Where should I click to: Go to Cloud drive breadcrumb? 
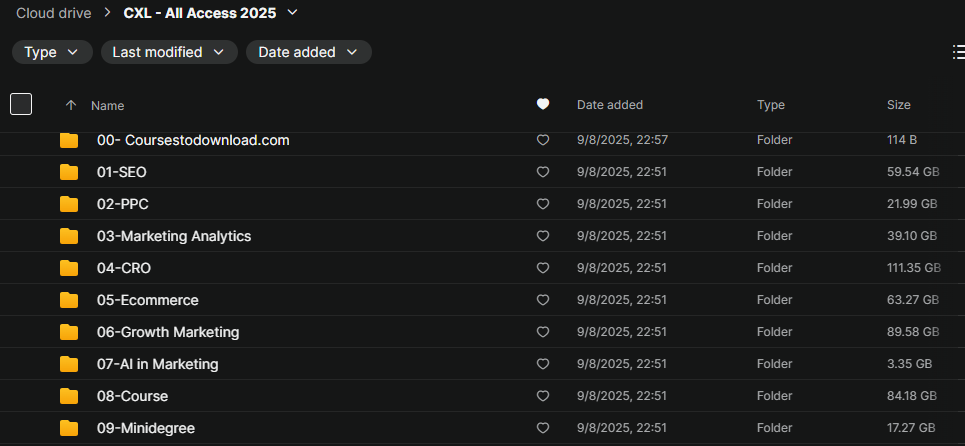tap(54, 13)
